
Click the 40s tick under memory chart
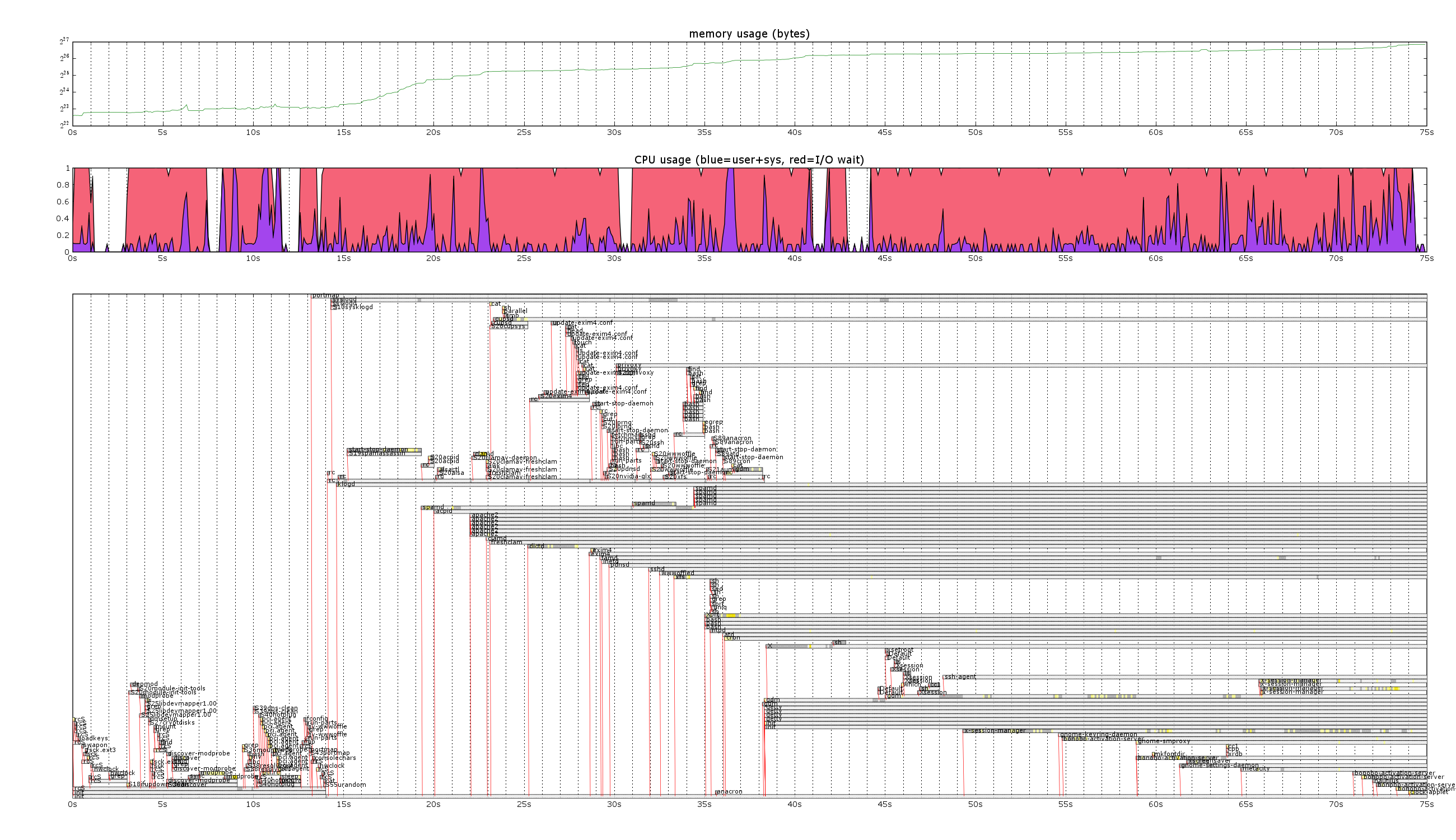pyautogui.click(x=794, y=133)
